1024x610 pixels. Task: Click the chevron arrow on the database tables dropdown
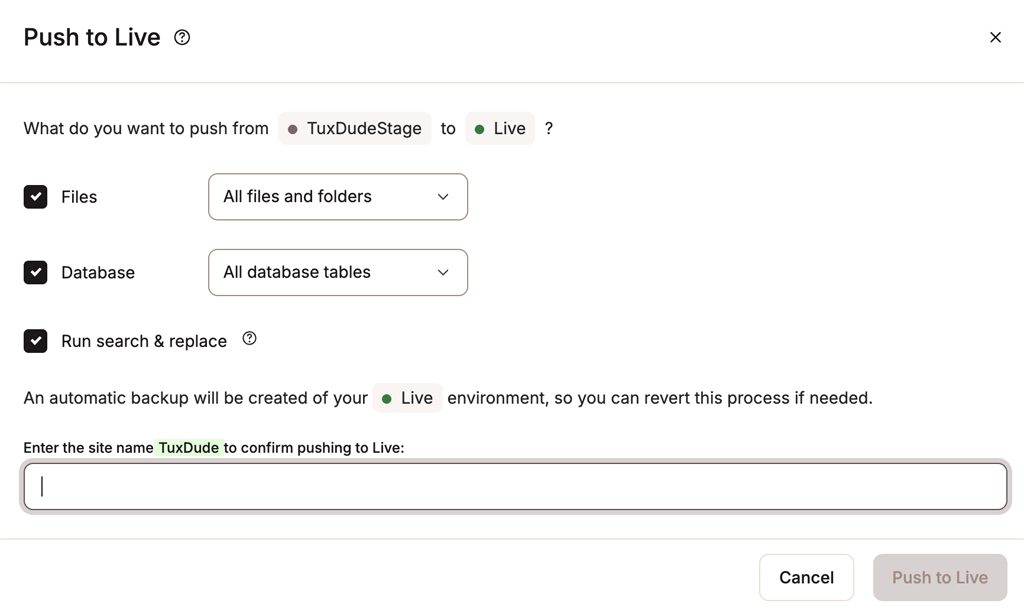[x=443, y=272]
